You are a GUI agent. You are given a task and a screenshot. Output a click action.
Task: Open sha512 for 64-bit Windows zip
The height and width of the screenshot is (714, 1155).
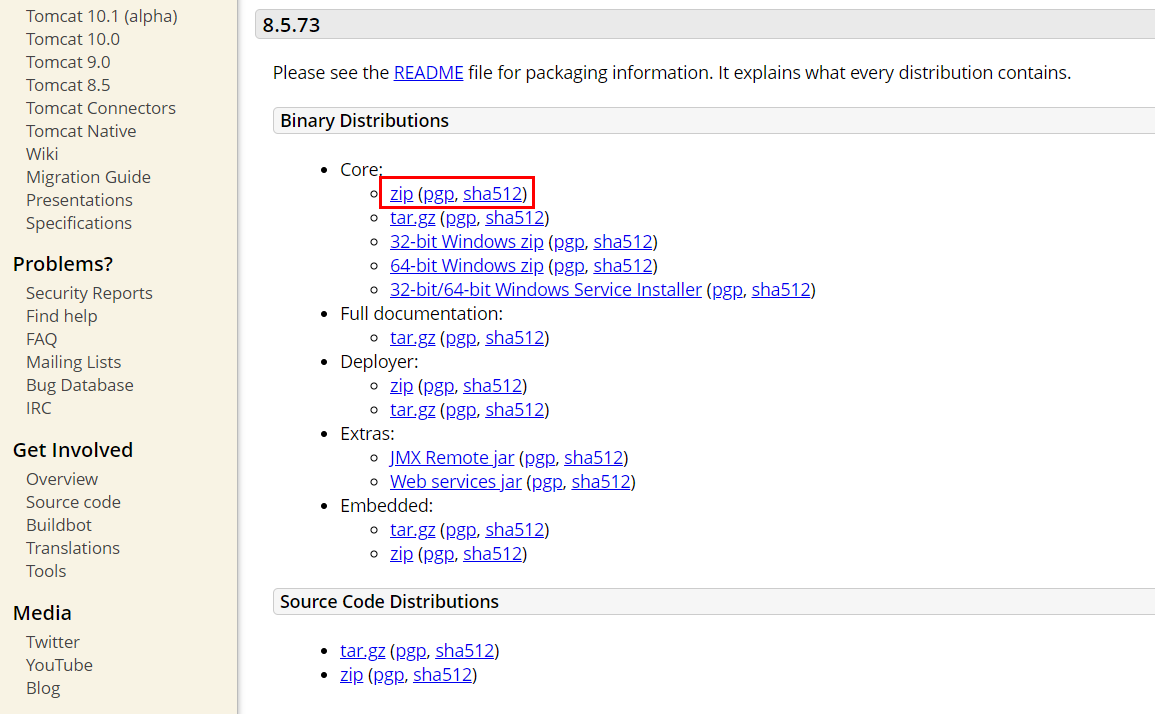point(623,265)
